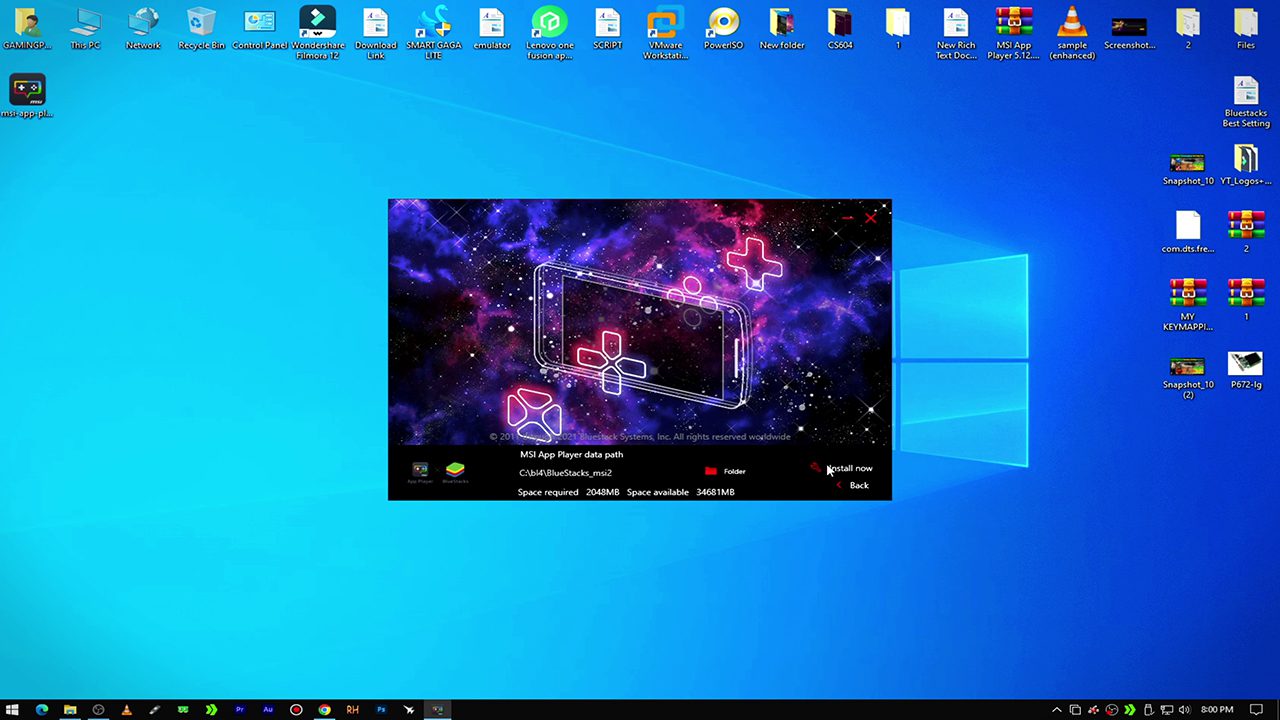Select MY KEYMAPPI... archive desktop icon

click(x=1188, y=305)
